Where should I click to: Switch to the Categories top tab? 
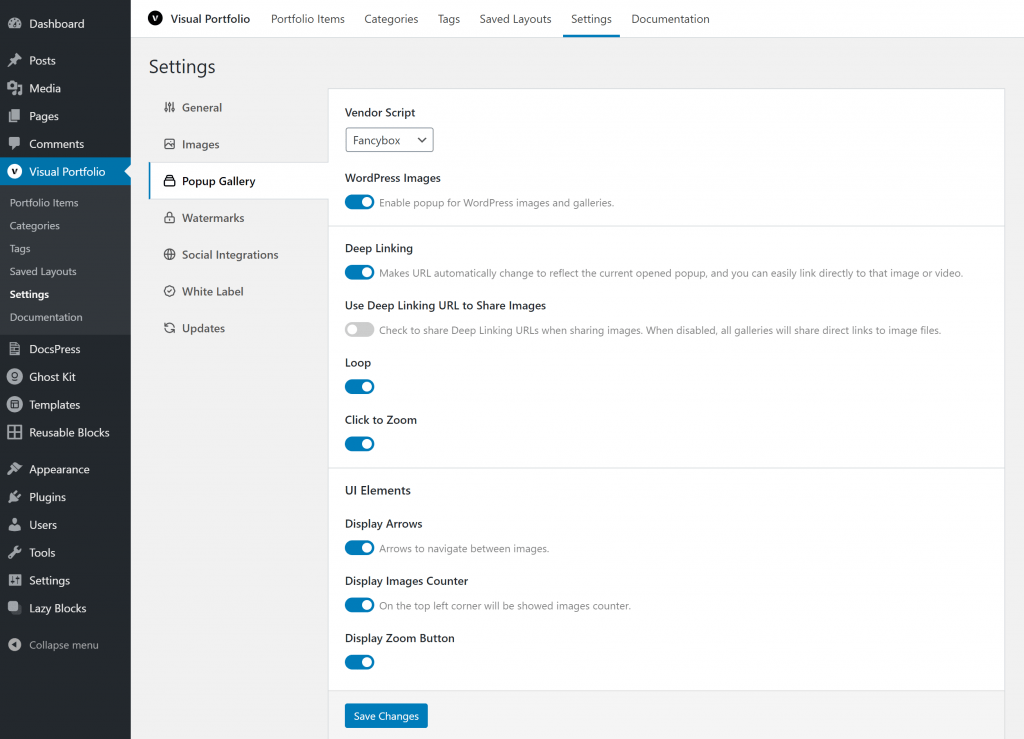pyautogui.click(x=391, y=19)
